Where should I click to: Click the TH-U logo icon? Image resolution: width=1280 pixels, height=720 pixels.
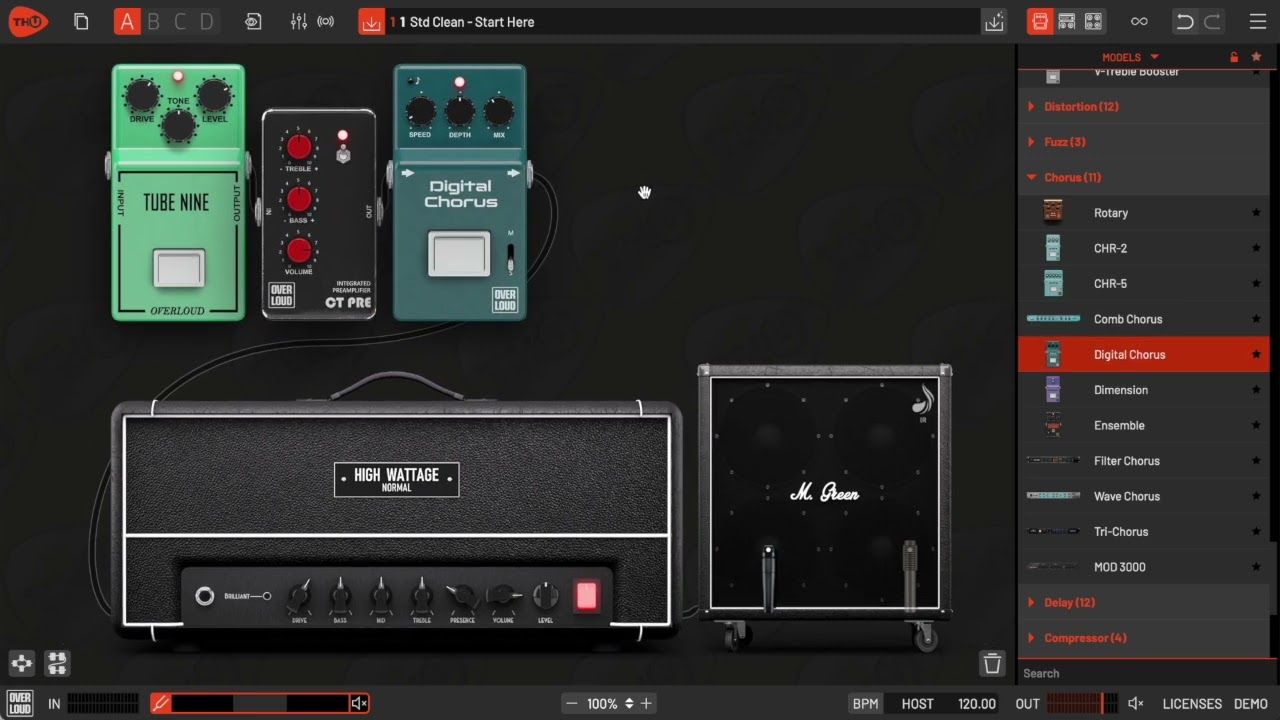tap(28, 21)
